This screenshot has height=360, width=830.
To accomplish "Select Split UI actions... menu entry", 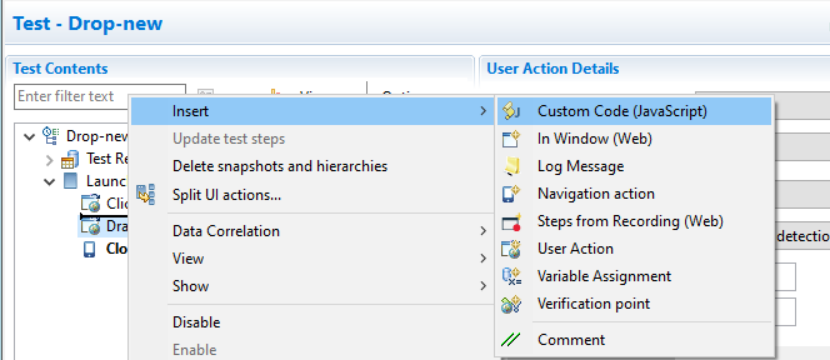I will (312, 195).
